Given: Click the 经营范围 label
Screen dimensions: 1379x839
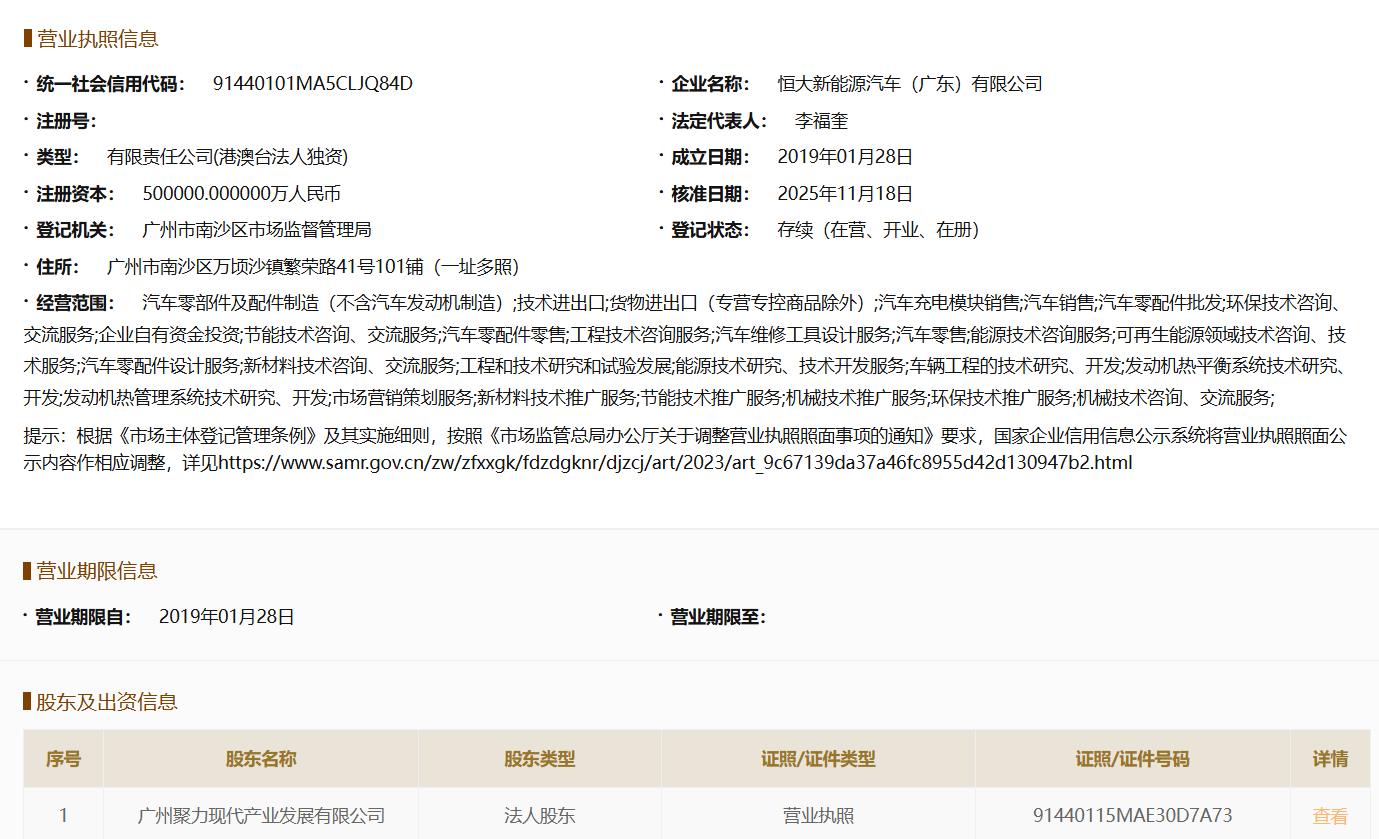Looking at the screenshot, I should tap(76, 303).
